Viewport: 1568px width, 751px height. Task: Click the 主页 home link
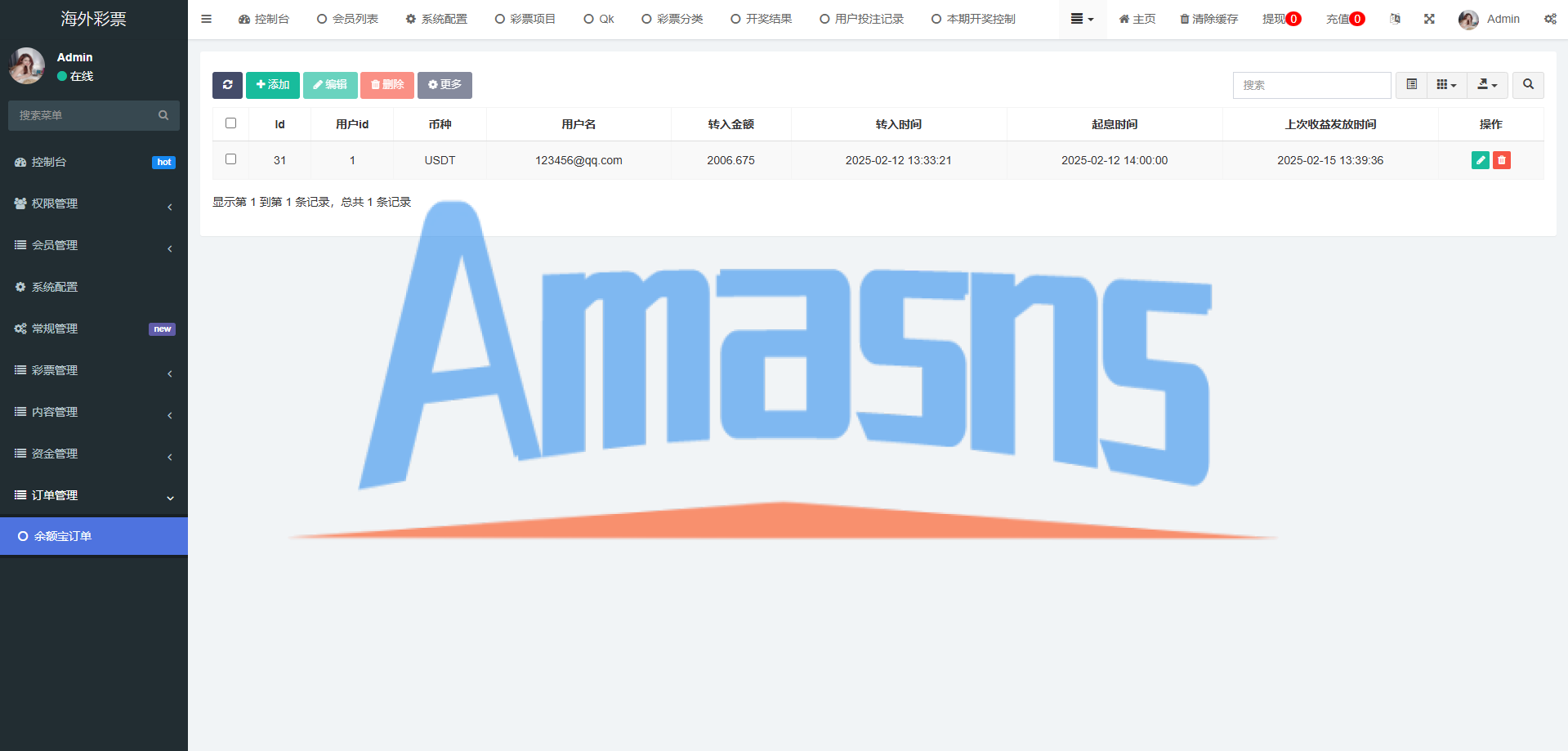1137,19
